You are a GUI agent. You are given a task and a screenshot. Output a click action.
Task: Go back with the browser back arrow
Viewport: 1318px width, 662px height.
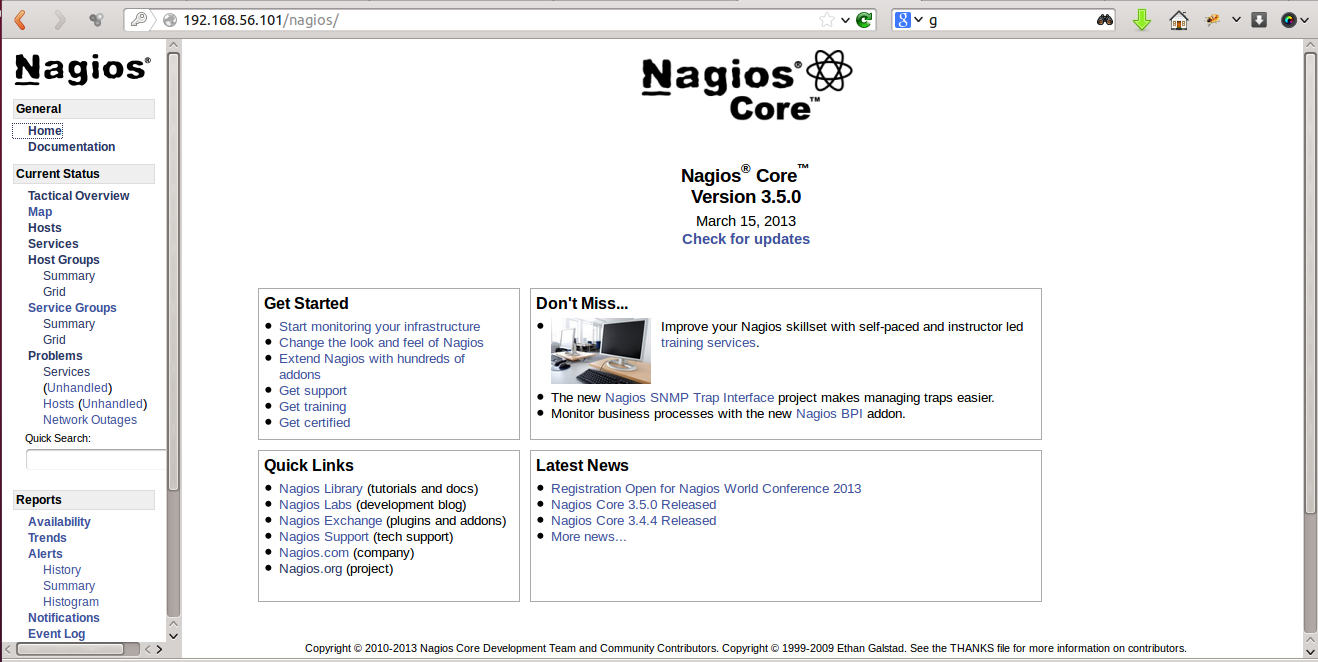pyautogui.click(x=20, y=19)
